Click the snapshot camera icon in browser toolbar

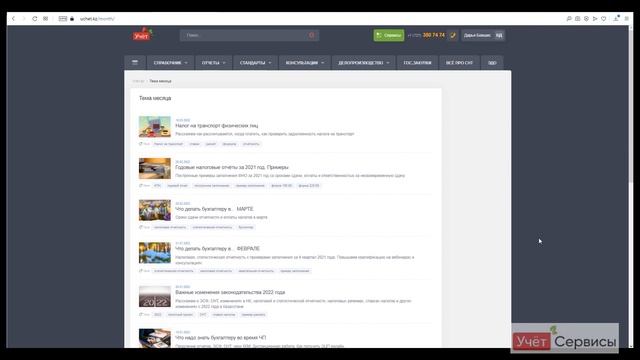pyautogui.click(x=578, y=19)
